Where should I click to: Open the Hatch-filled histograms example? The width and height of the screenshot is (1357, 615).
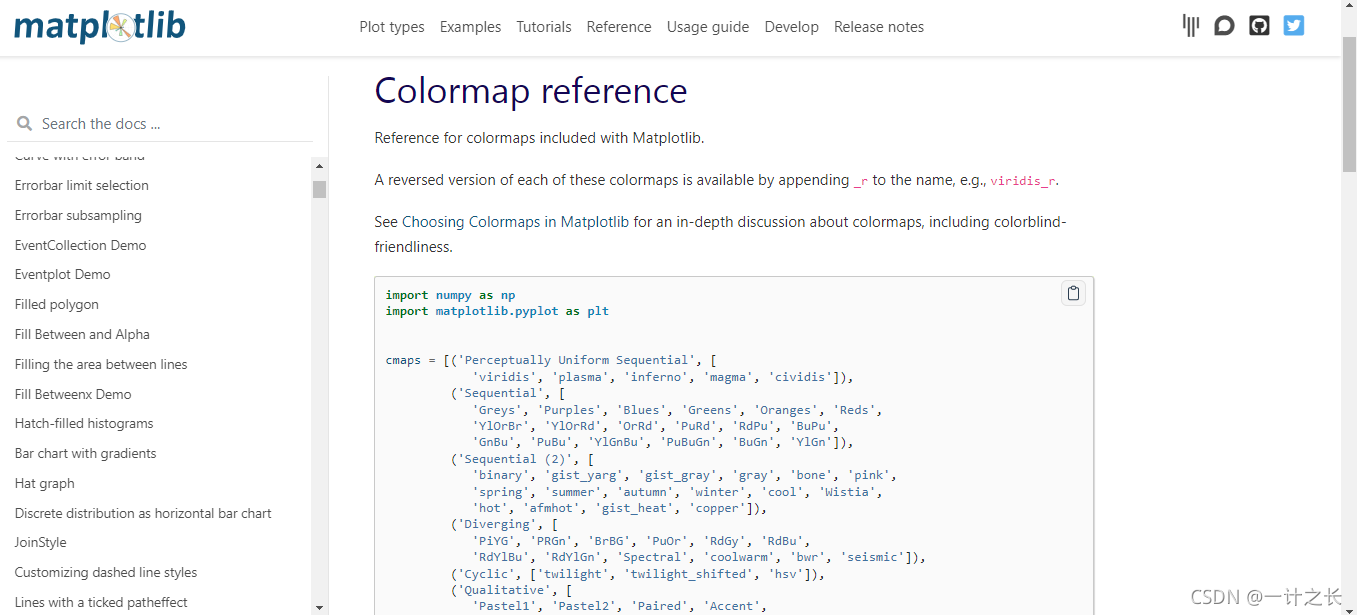[x=84, y=423]
